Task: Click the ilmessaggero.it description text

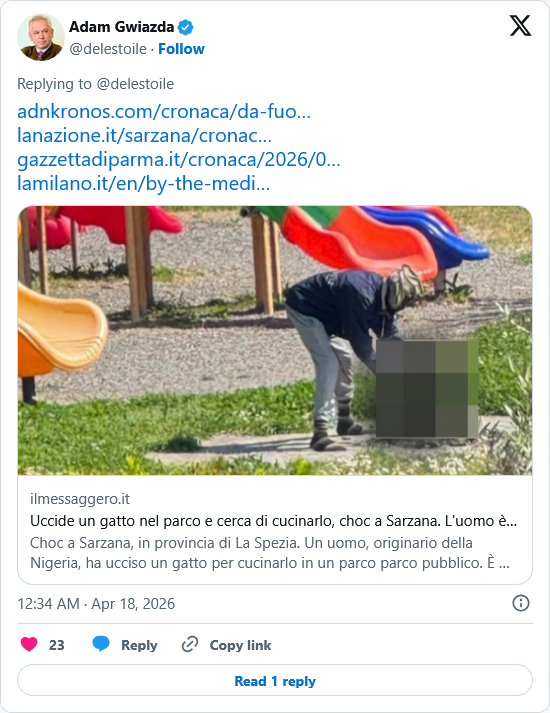Action: click(x=270, y=553)
